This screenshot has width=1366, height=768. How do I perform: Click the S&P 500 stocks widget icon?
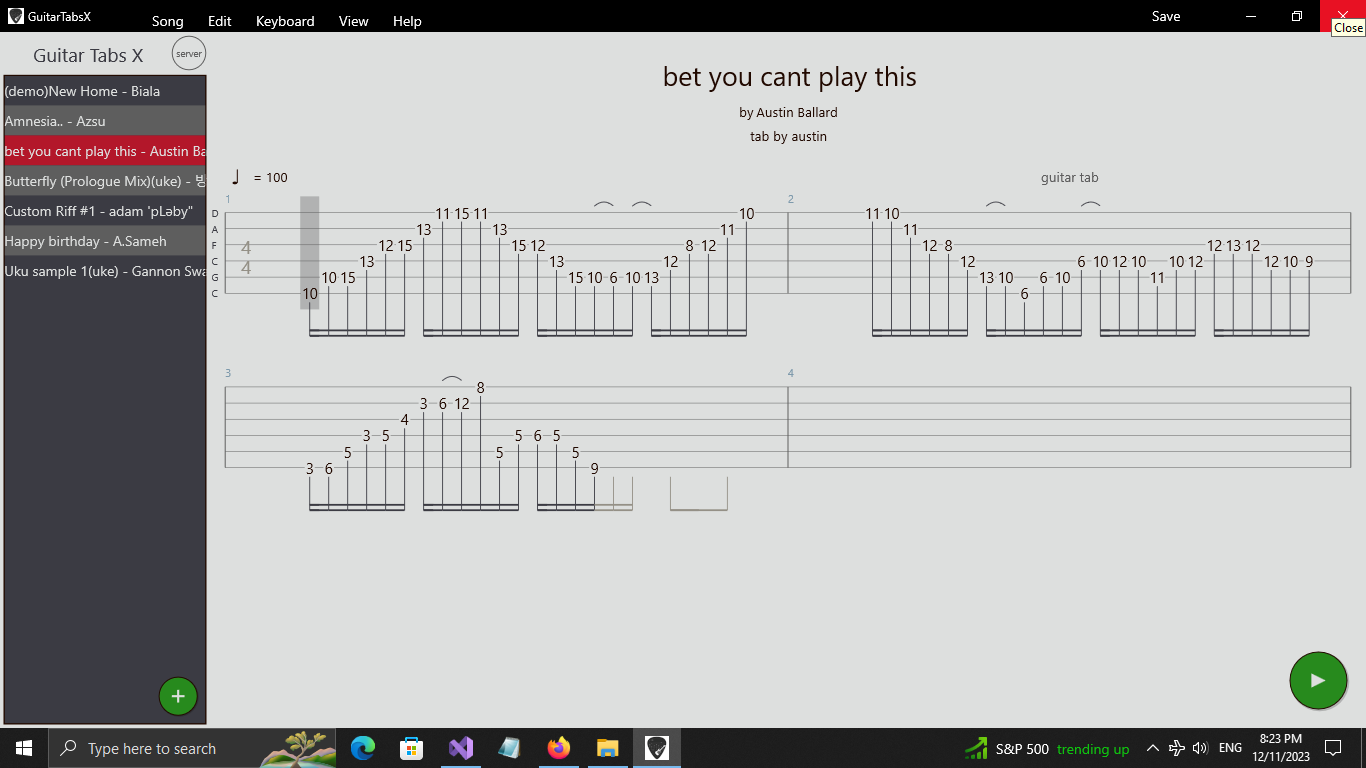[x=975, y=747]
